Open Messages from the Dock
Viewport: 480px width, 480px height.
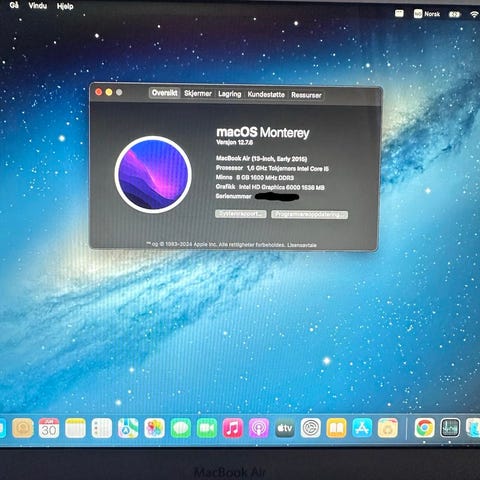click(180, 428)
